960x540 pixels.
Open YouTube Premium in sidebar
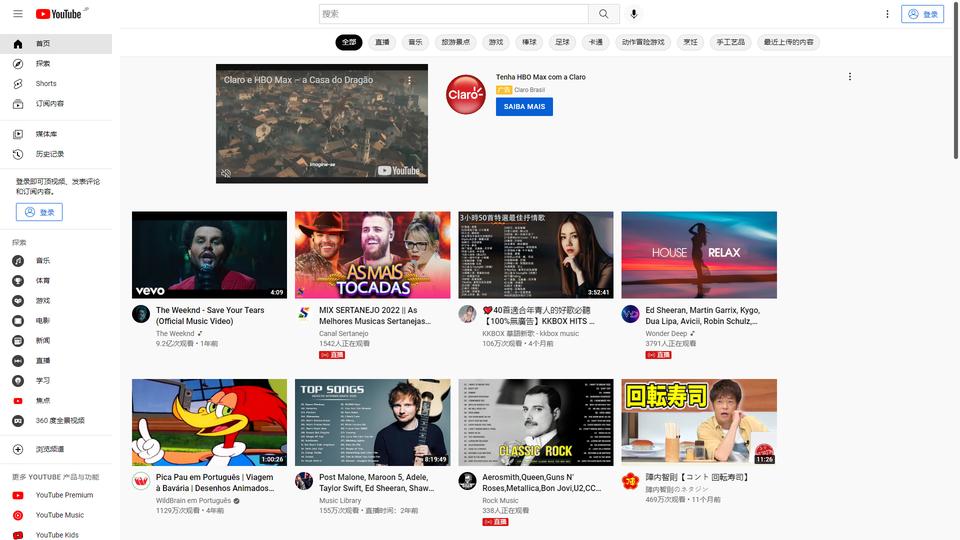(x=56, y=495)
